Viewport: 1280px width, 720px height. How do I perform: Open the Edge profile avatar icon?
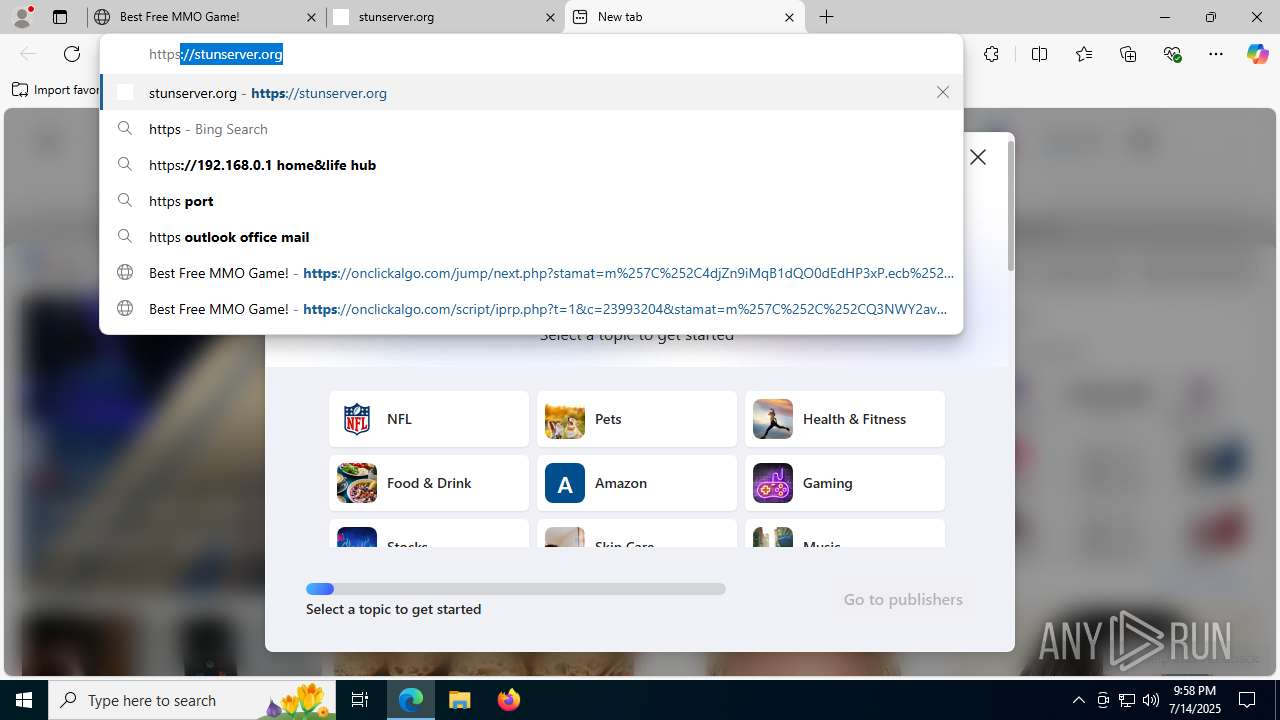(x=22, y=17)
